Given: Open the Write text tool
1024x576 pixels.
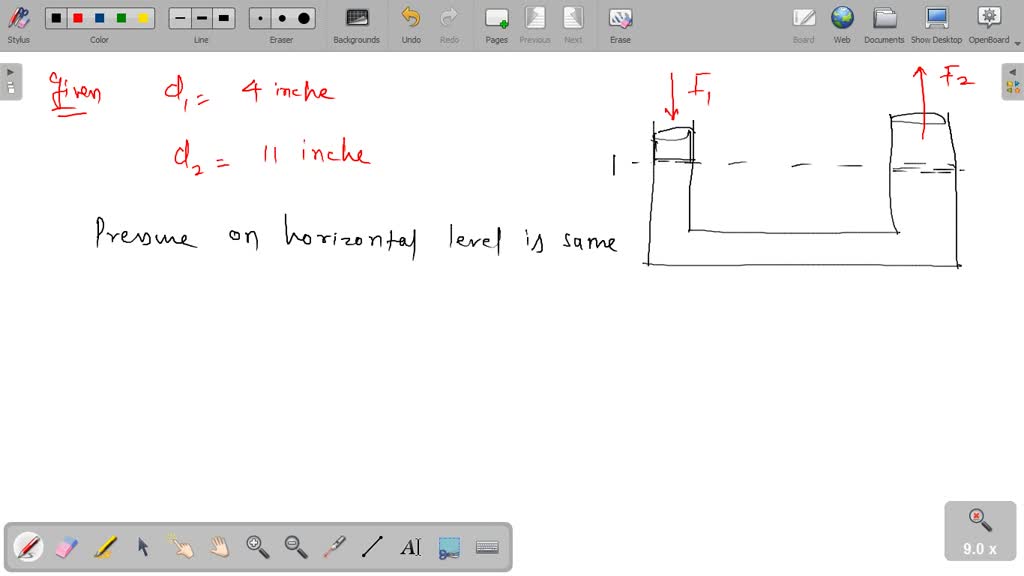Looking at the screenshot, I should click(409, 546).
